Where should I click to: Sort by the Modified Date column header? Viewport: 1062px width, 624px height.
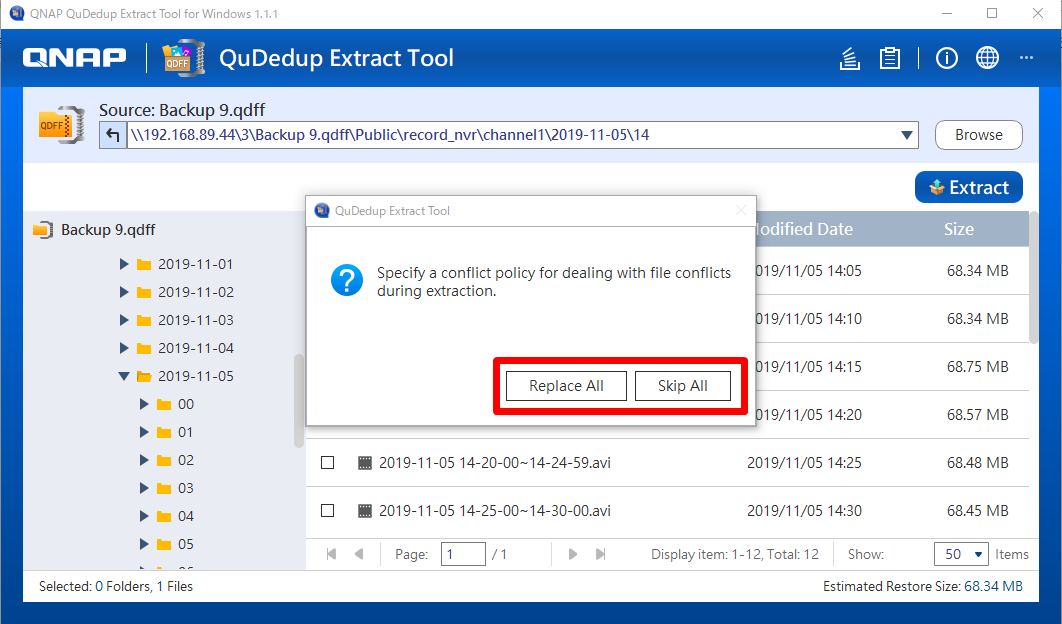804,229
